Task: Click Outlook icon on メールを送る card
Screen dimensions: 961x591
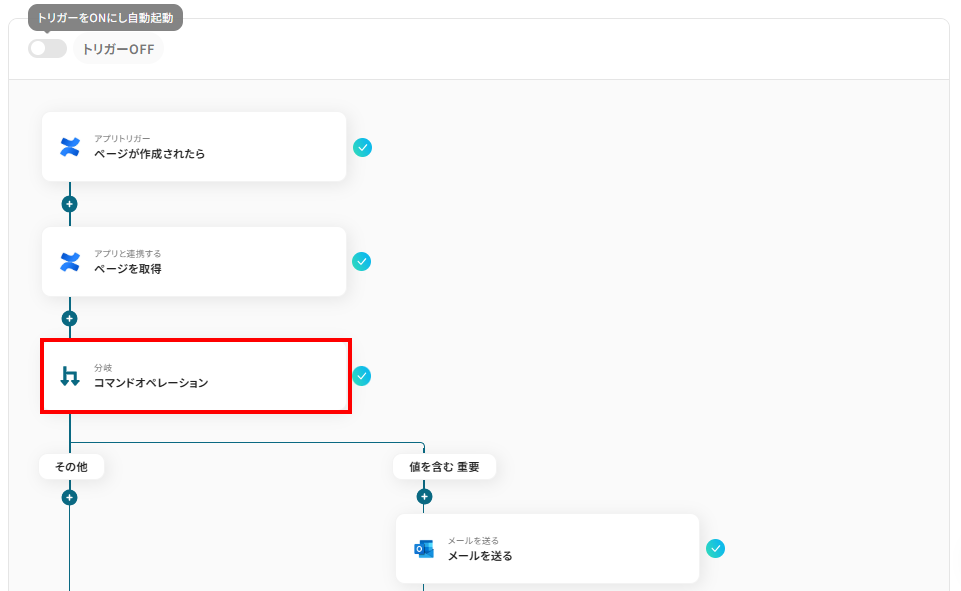Action: pos(424,549)
